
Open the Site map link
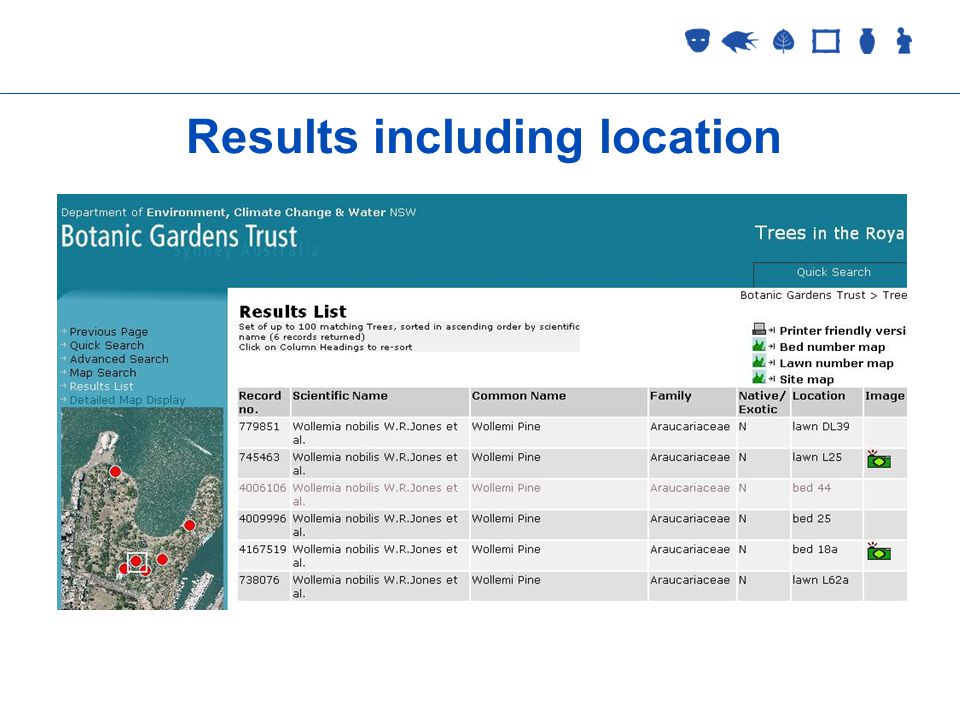(806, 379)
